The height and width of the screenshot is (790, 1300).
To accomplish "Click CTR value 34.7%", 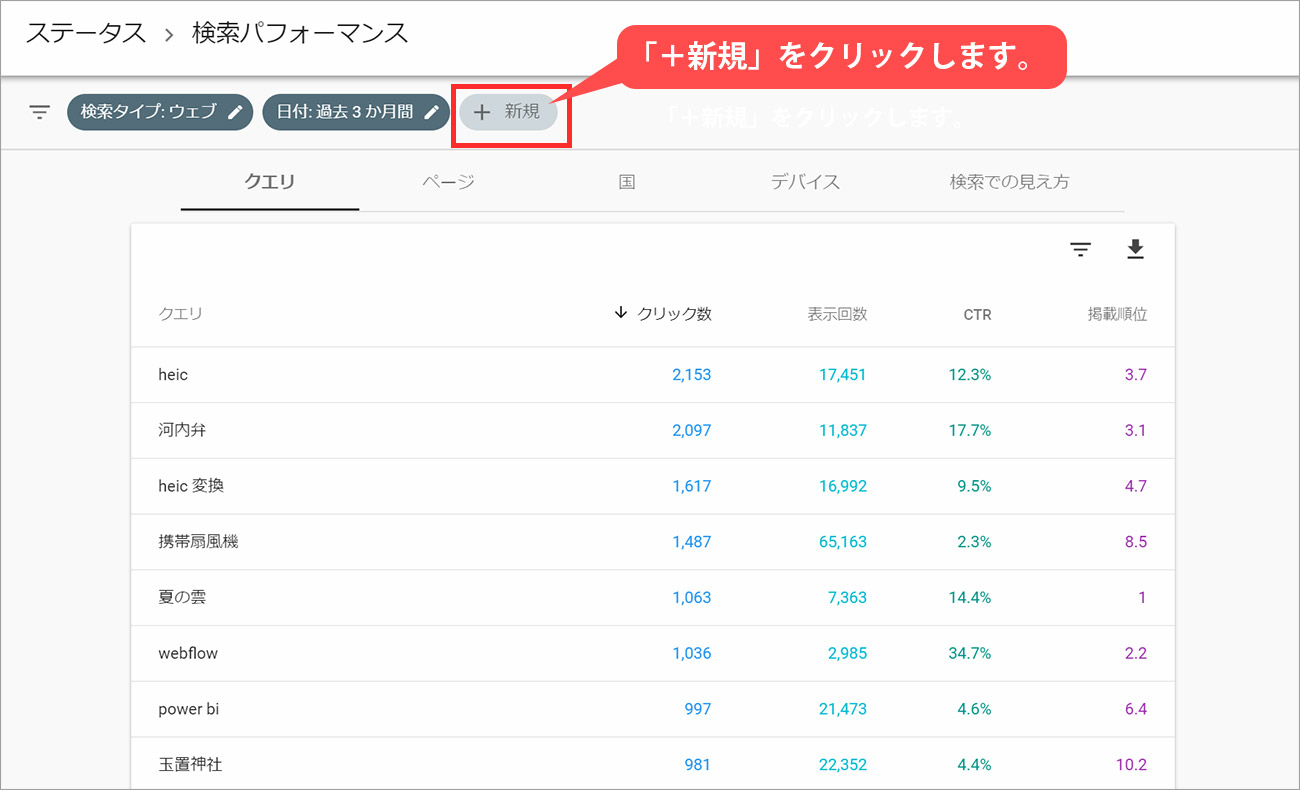I will tap(970, 654).
